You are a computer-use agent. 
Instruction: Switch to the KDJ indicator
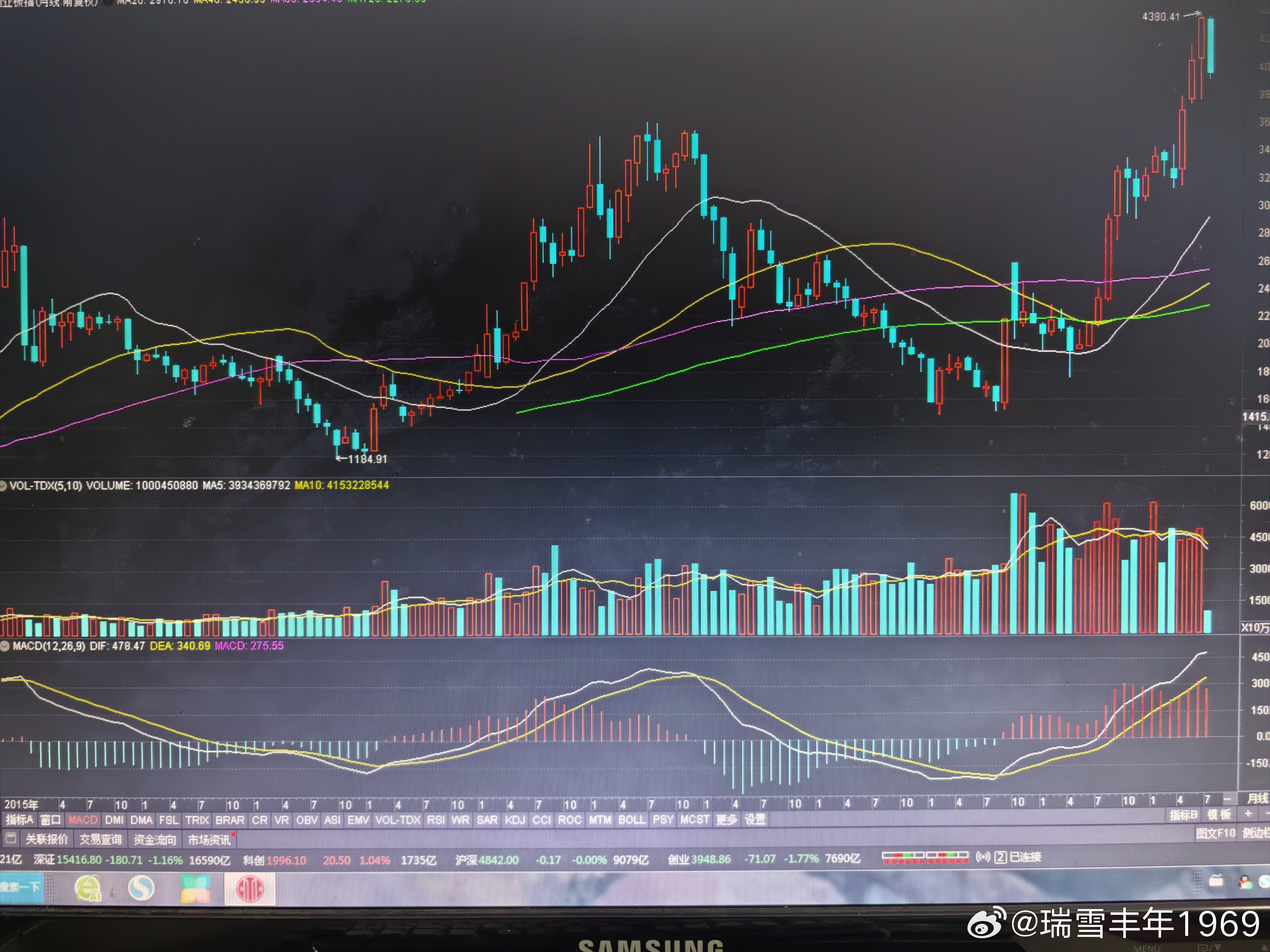pos(515,820)
